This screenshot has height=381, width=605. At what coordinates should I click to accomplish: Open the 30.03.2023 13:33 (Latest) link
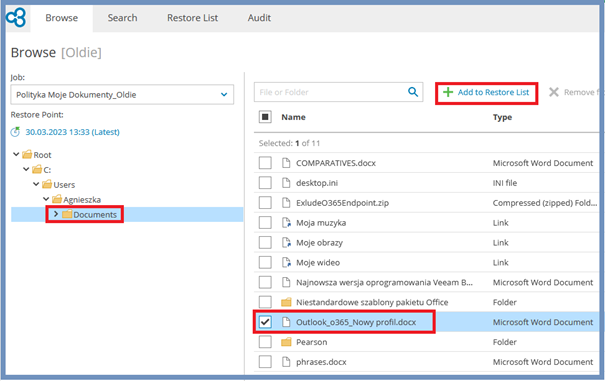73,132
